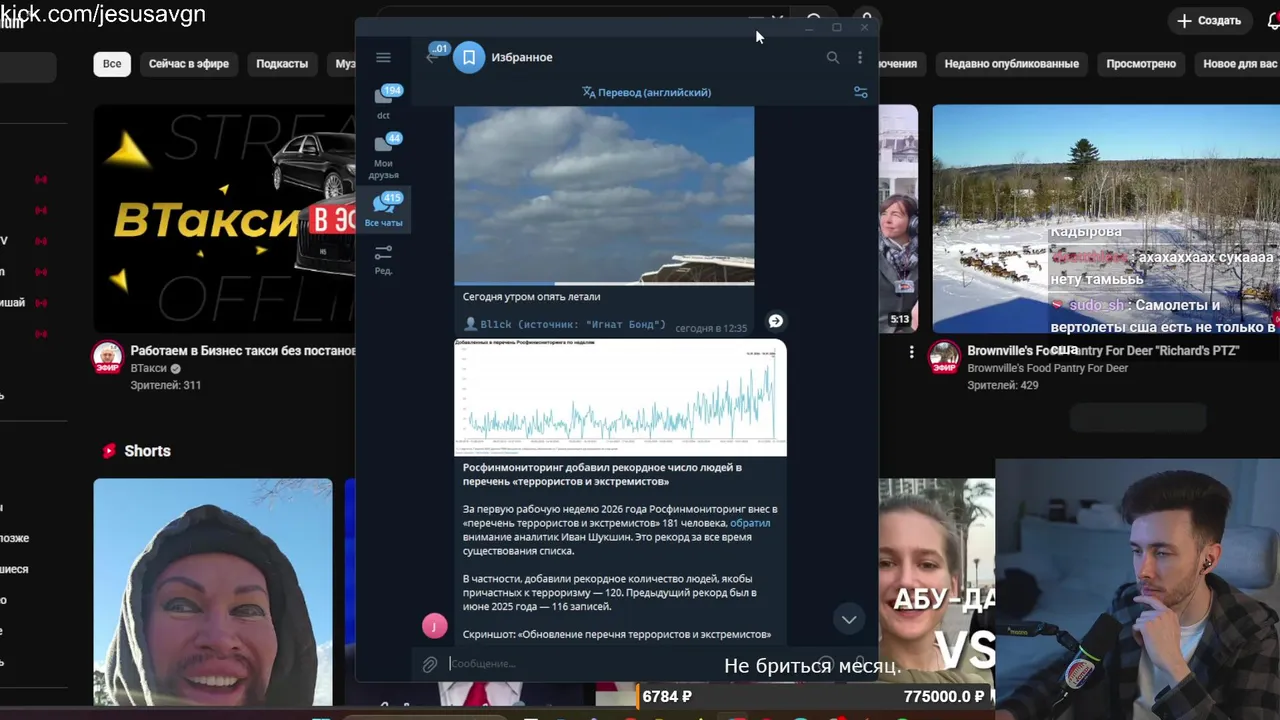1280x720 pixels.
Task: Open translation settings sliders icon
Action: click(860, 92)
